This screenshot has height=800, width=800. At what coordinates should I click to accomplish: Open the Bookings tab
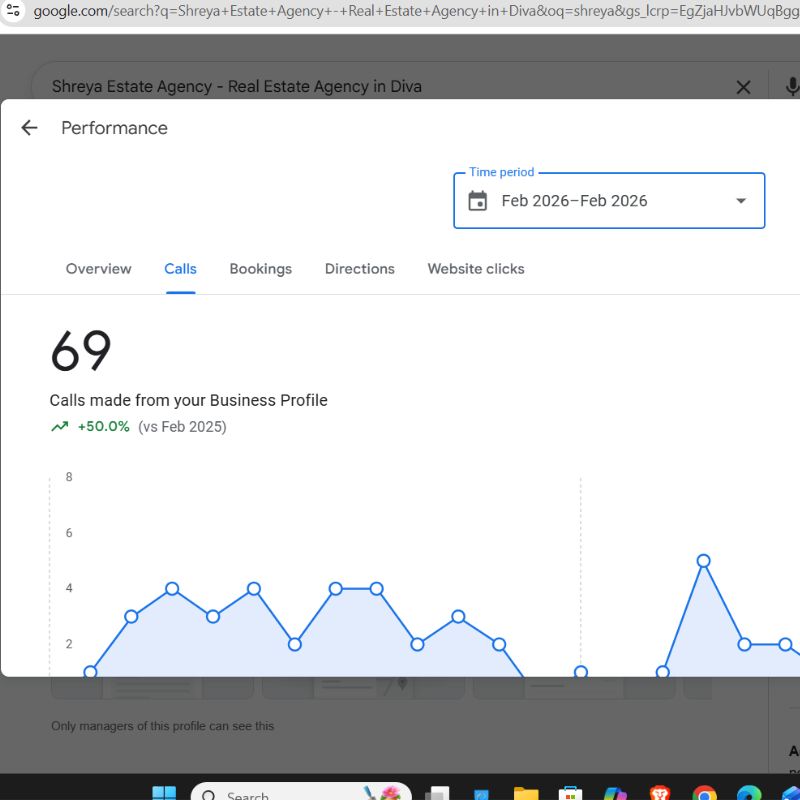pos(260,269)
